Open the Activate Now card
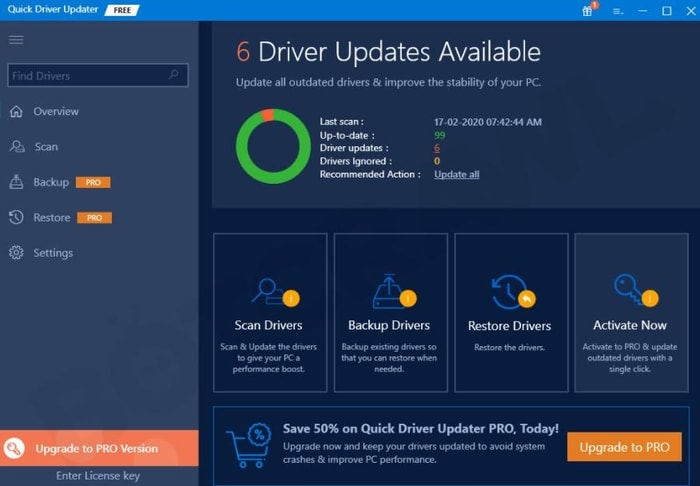700x486 pixels. tap(631, 312)
